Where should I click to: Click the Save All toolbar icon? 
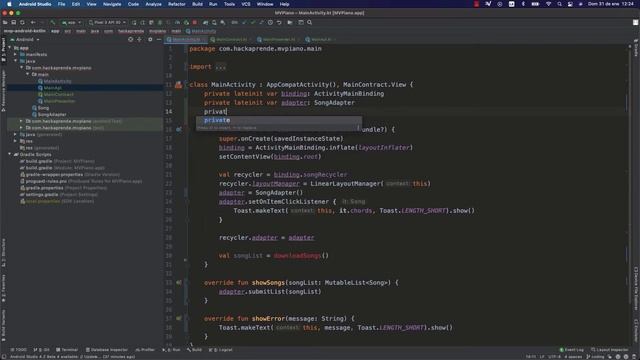13,22
